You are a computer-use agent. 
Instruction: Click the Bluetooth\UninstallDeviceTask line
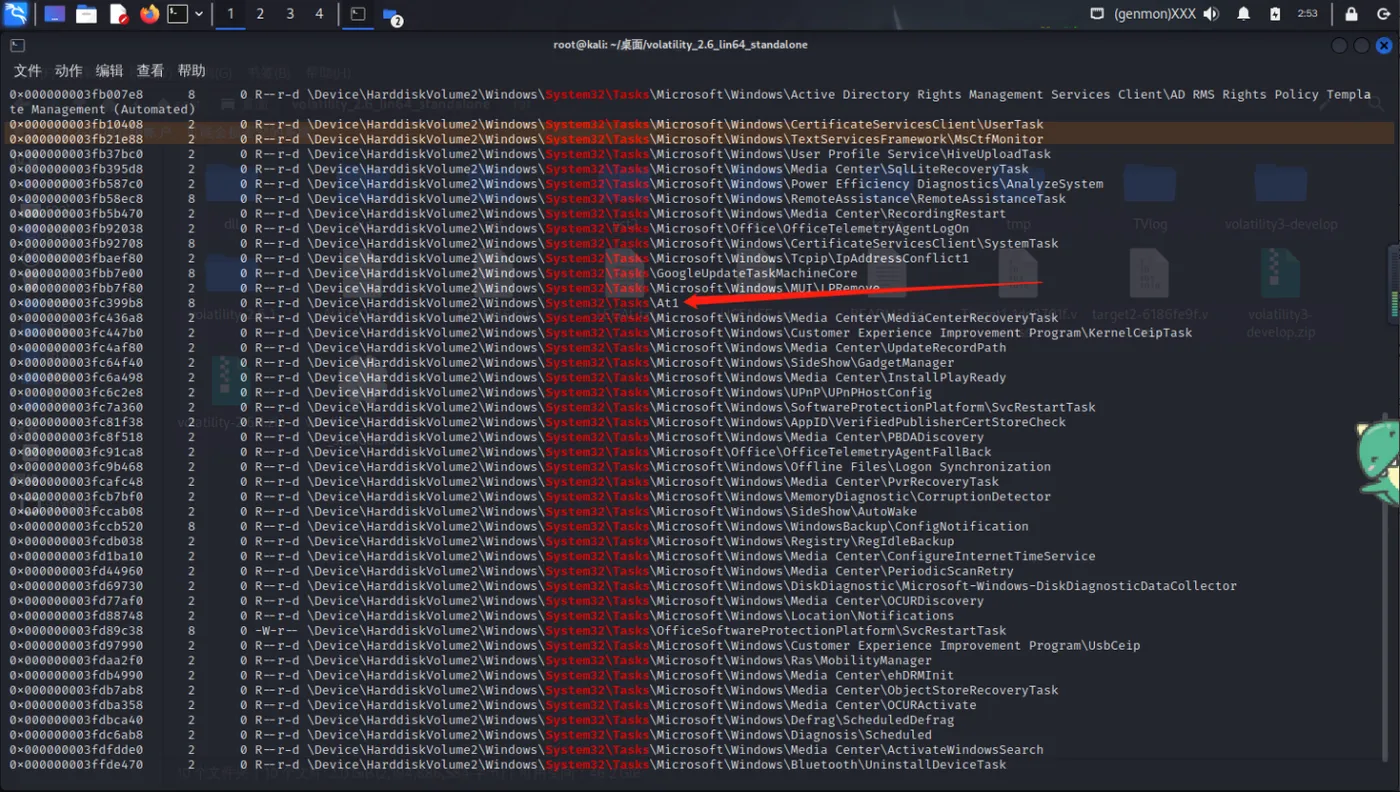tap(508, 764)
